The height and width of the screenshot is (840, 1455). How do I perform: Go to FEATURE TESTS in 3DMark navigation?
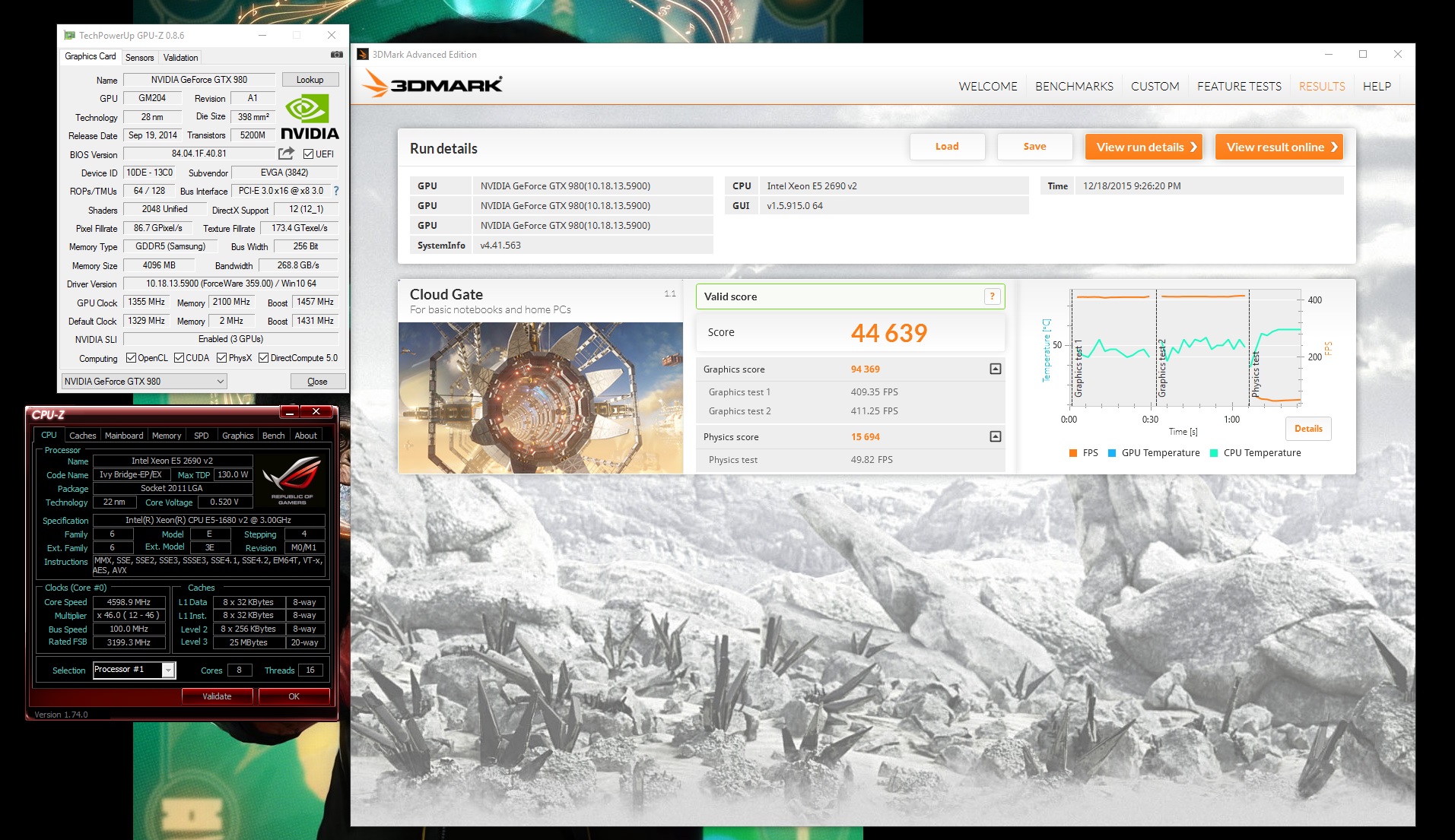(x=1239, y=87)
